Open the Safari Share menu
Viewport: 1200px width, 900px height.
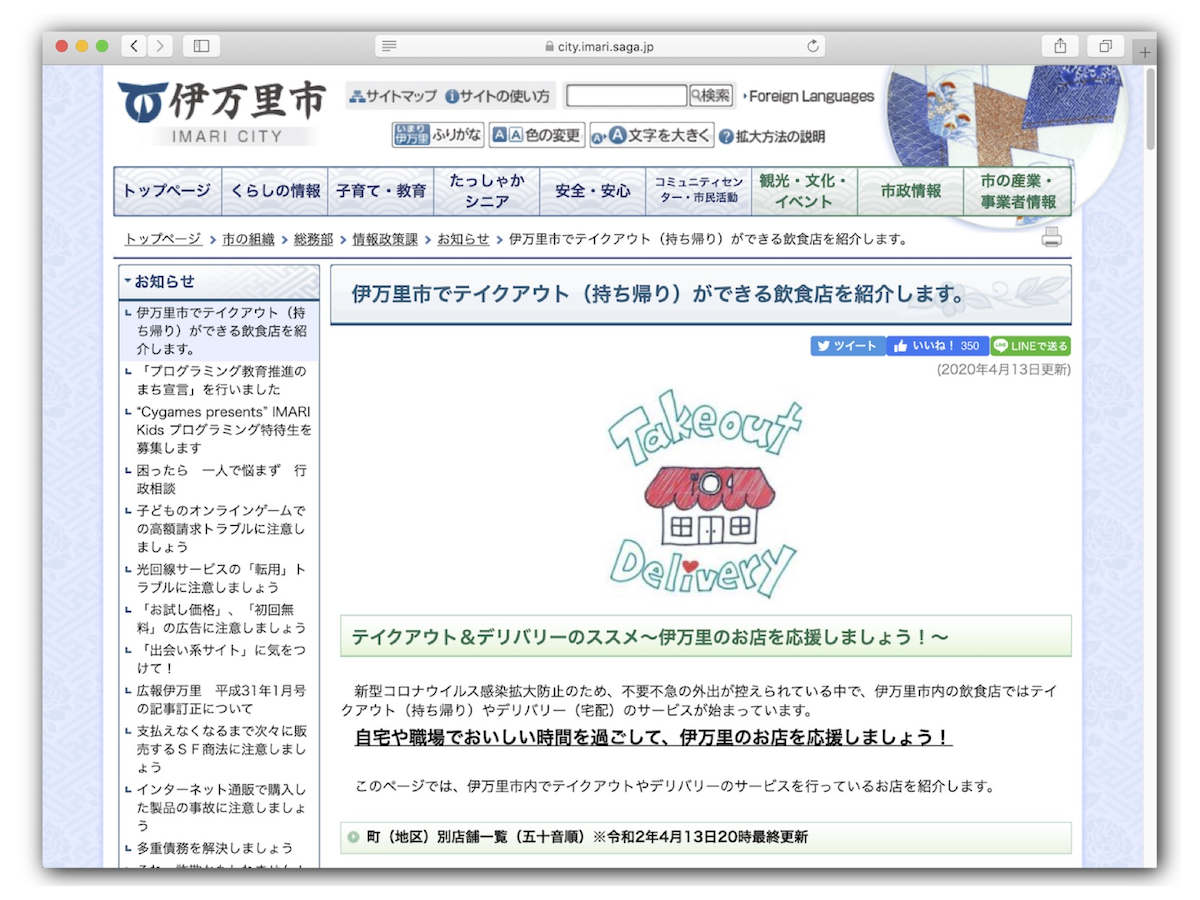click(1060, 46)
